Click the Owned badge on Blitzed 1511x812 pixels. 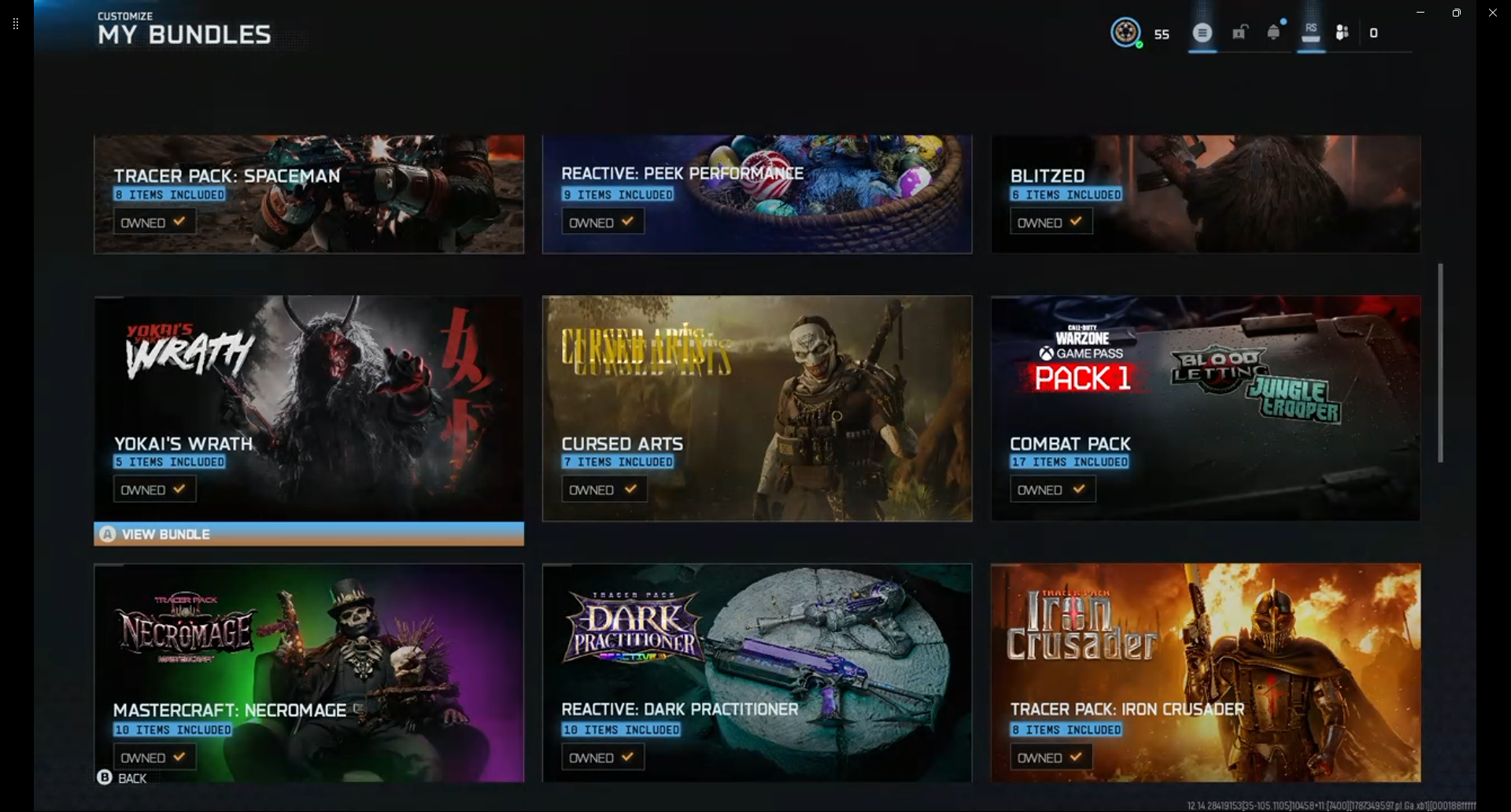click(1051, 222)
